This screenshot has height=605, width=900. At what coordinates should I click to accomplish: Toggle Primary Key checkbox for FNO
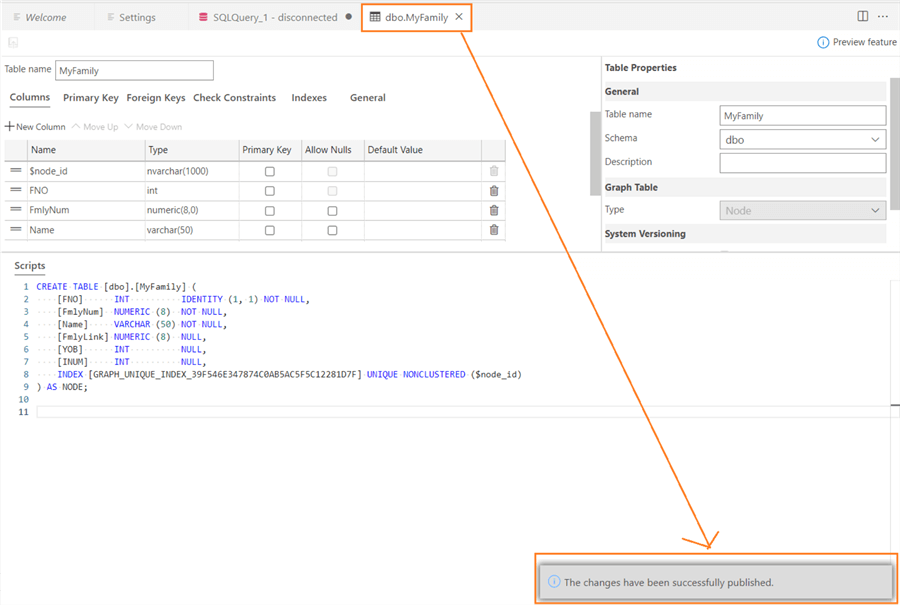coord(269,190)
